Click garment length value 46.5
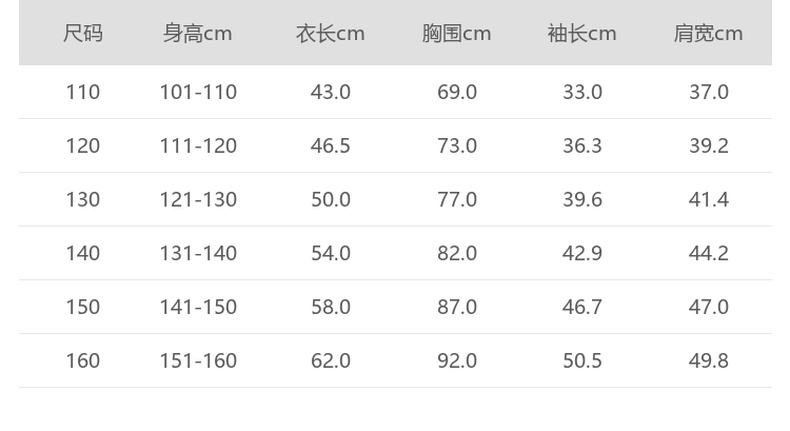 330,146
